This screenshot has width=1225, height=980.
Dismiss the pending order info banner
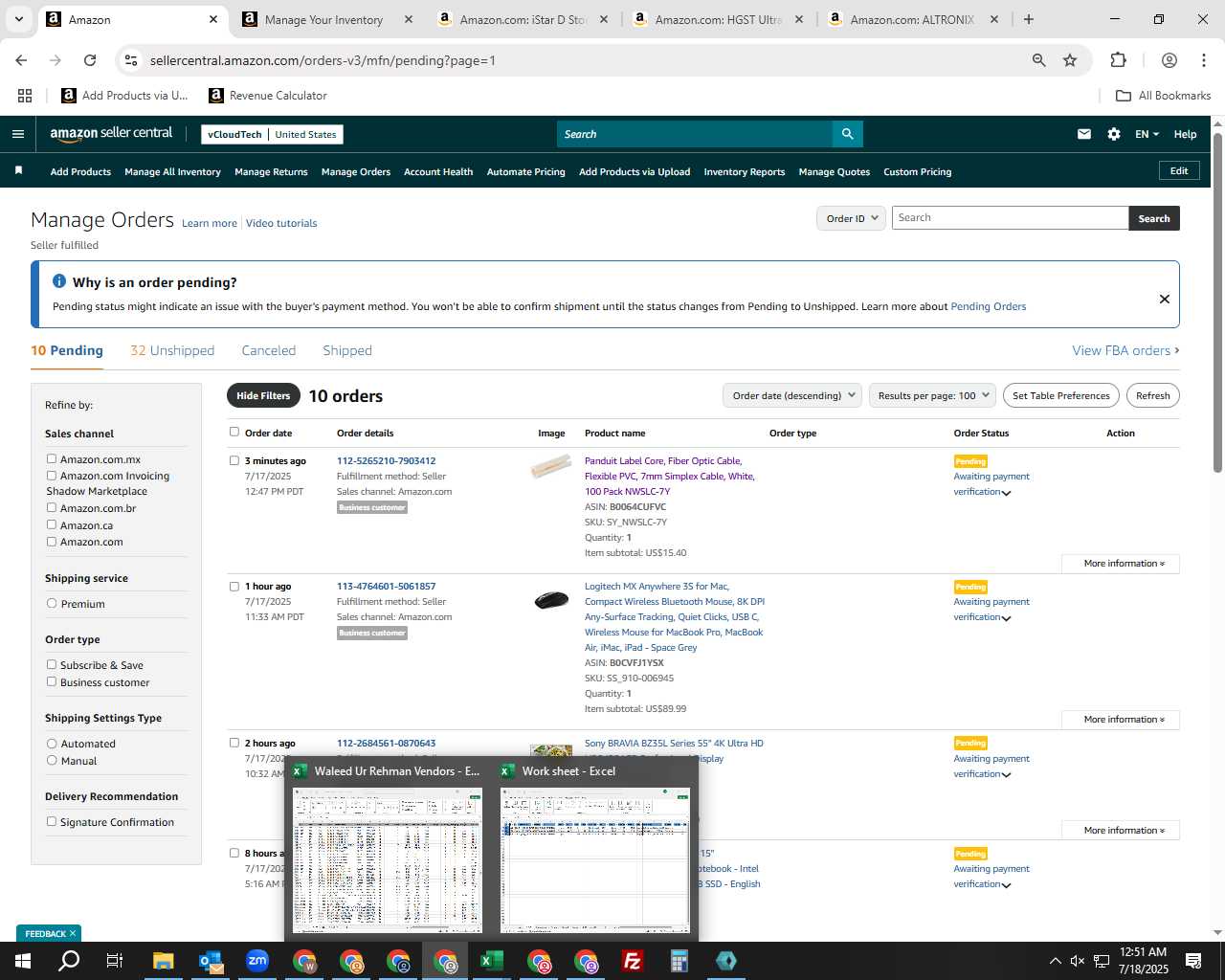coord(1165,299)
